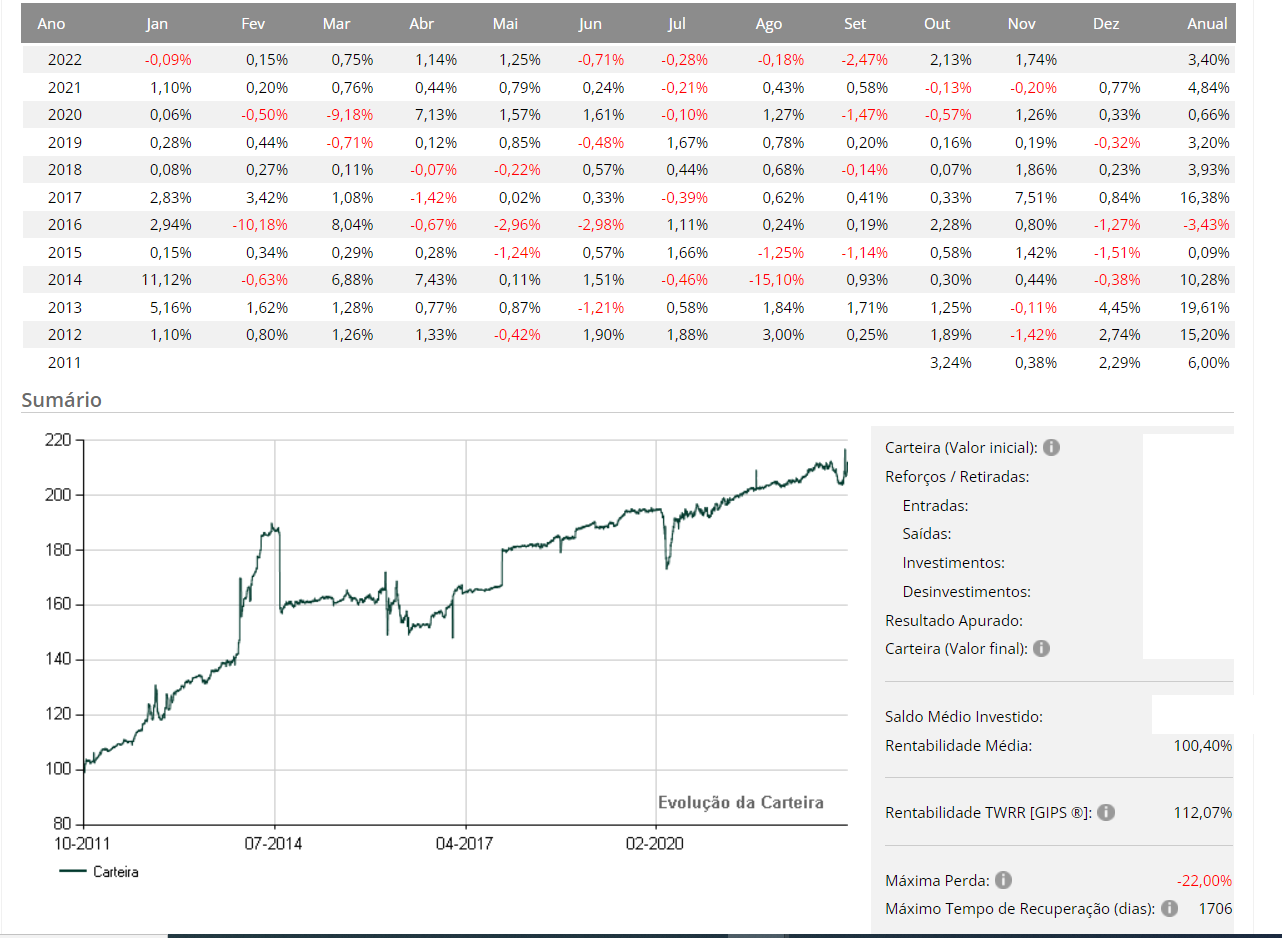Show info for Máximo Tempo de Recuperação
Image resolution: width=1282 pixels, height=938 pixels.
pos(1169,908)
